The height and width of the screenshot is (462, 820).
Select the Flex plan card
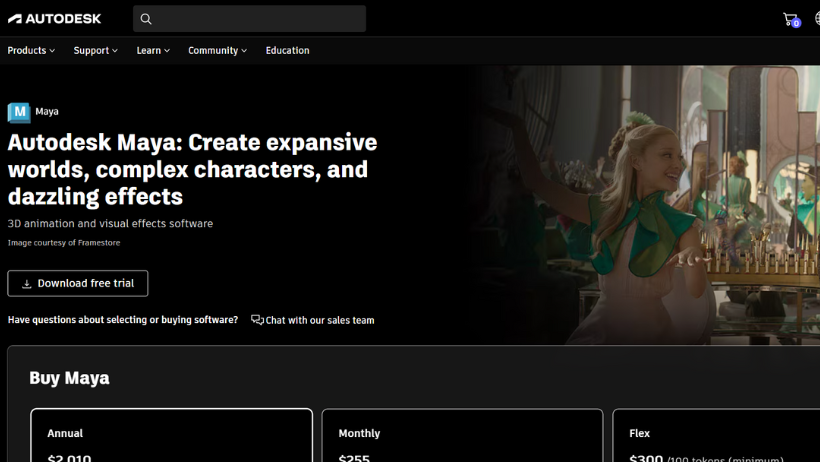[716, 435]
